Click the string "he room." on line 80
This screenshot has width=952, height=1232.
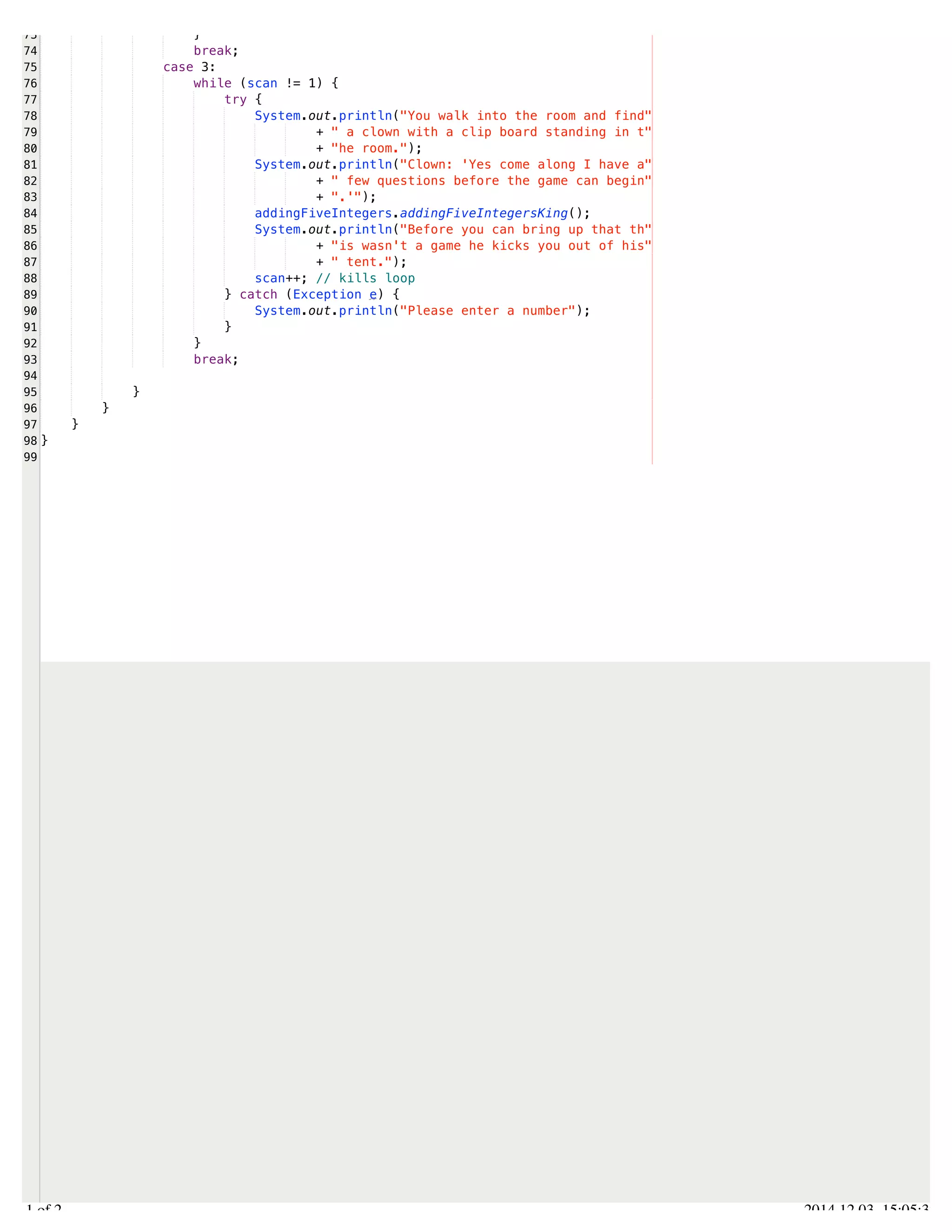coord(369,148)
